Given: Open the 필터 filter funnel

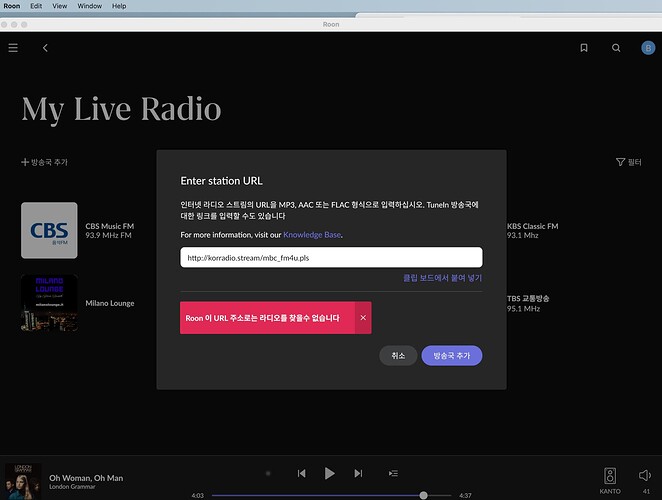Looking at the screenshot, I should (629, 162).
